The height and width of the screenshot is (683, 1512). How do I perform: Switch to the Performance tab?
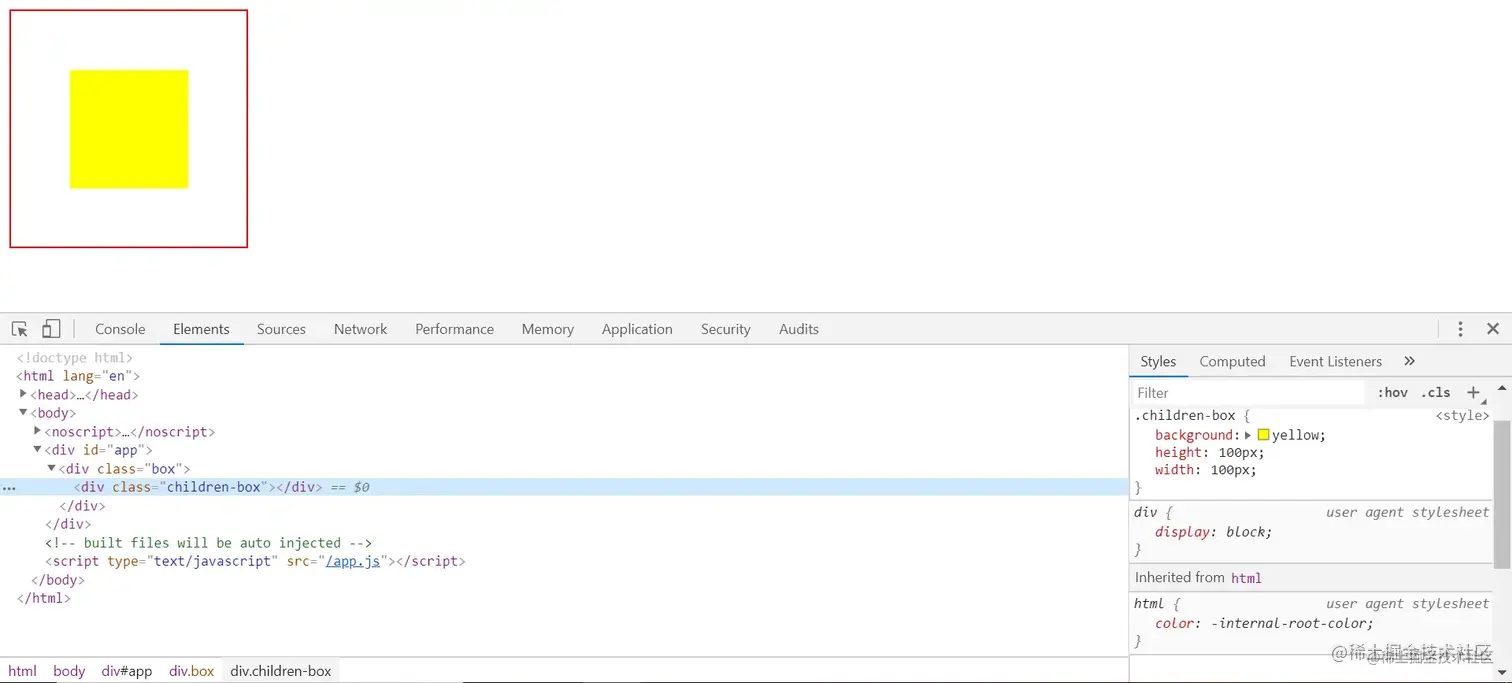(455, 329)
